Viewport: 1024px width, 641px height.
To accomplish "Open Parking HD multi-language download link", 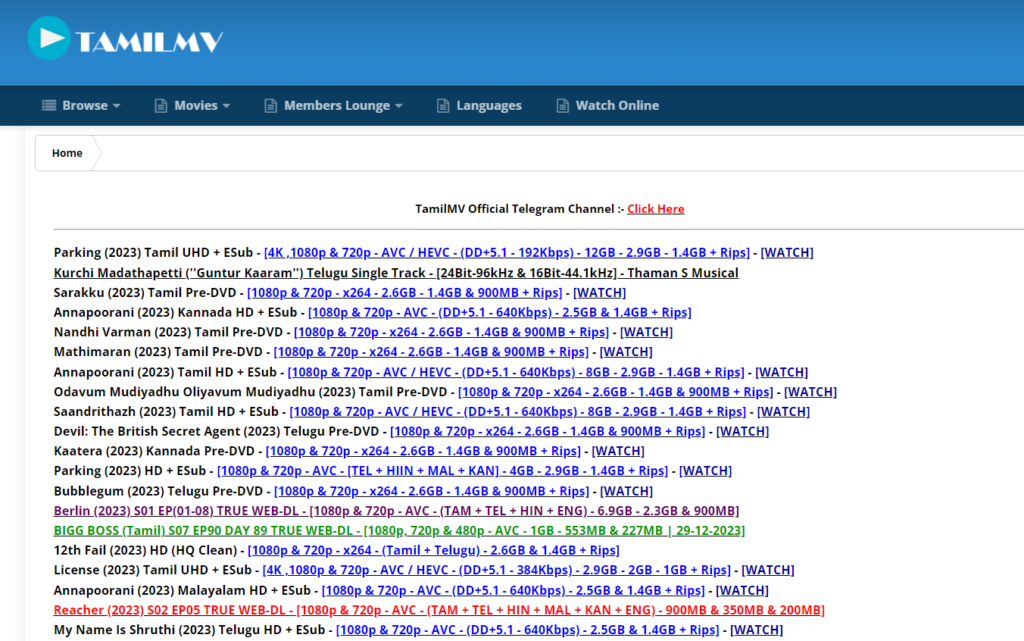I will [442, 471].
